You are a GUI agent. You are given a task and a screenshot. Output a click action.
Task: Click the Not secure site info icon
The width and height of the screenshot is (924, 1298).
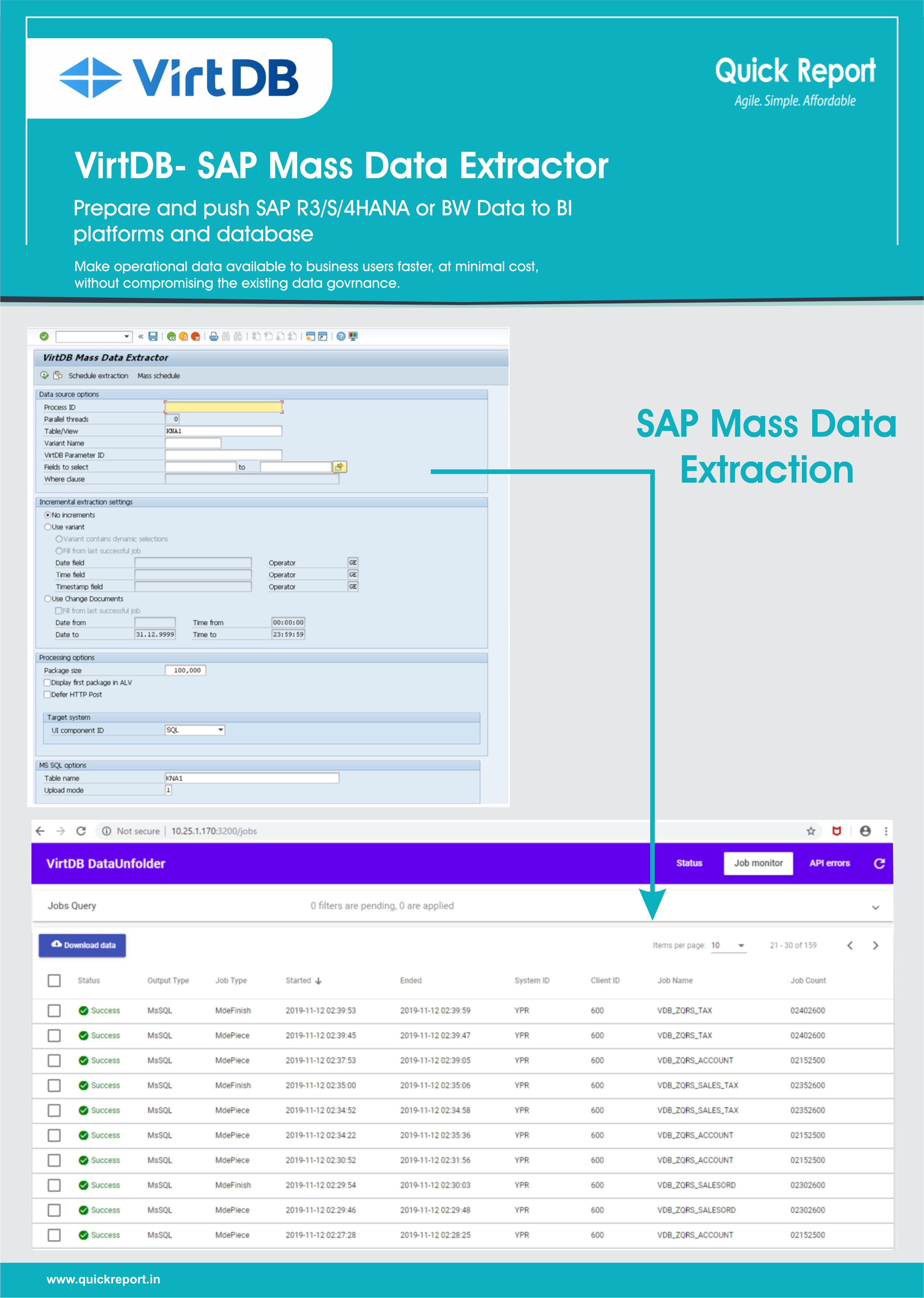tap(107, 831)
